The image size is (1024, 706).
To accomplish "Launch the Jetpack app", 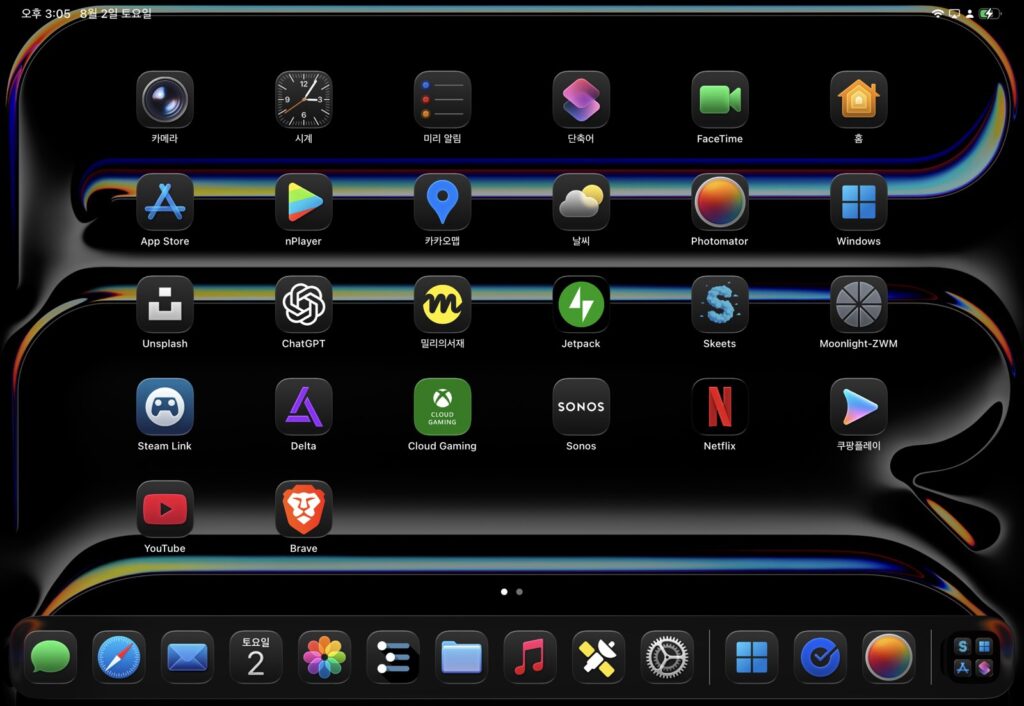I will click(581, 304).
